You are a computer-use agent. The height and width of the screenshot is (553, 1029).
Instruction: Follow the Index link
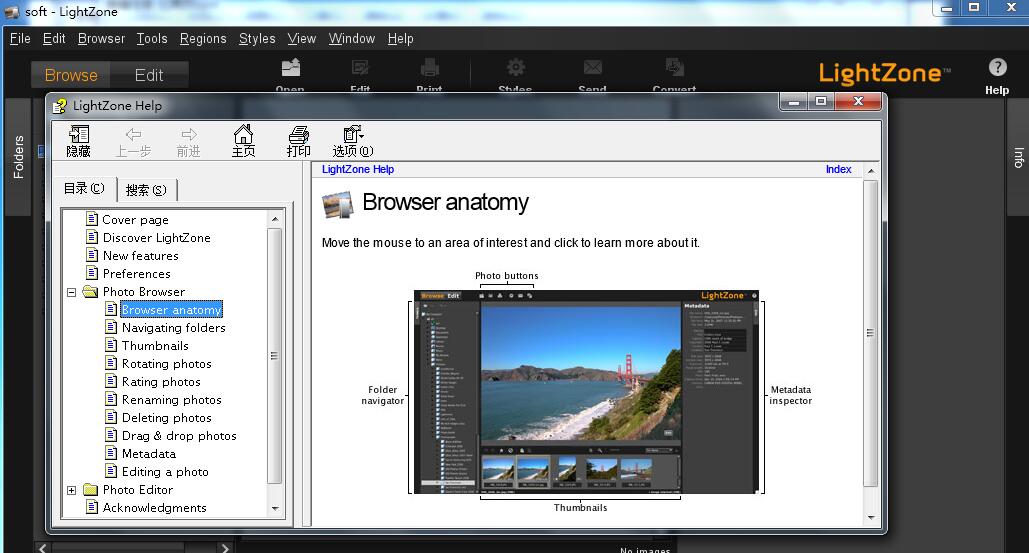tap(838, 169)
